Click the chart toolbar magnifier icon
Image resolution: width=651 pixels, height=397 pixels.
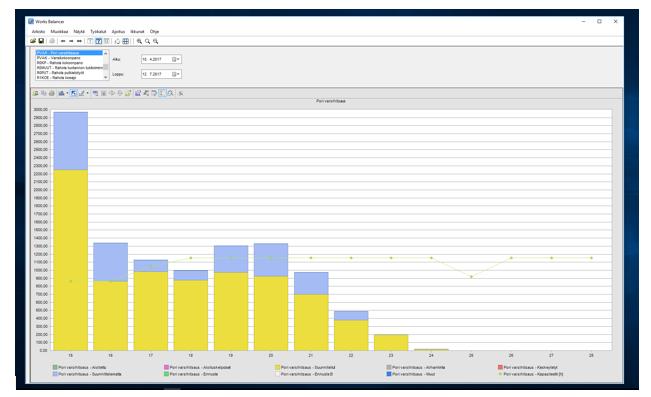pyautogui.click(x=171, y=93)
